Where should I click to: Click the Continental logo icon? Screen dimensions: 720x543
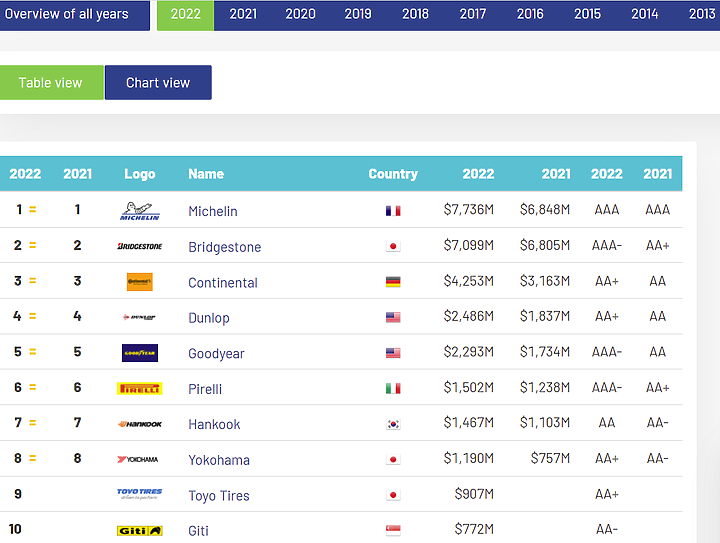coord(139,282)
